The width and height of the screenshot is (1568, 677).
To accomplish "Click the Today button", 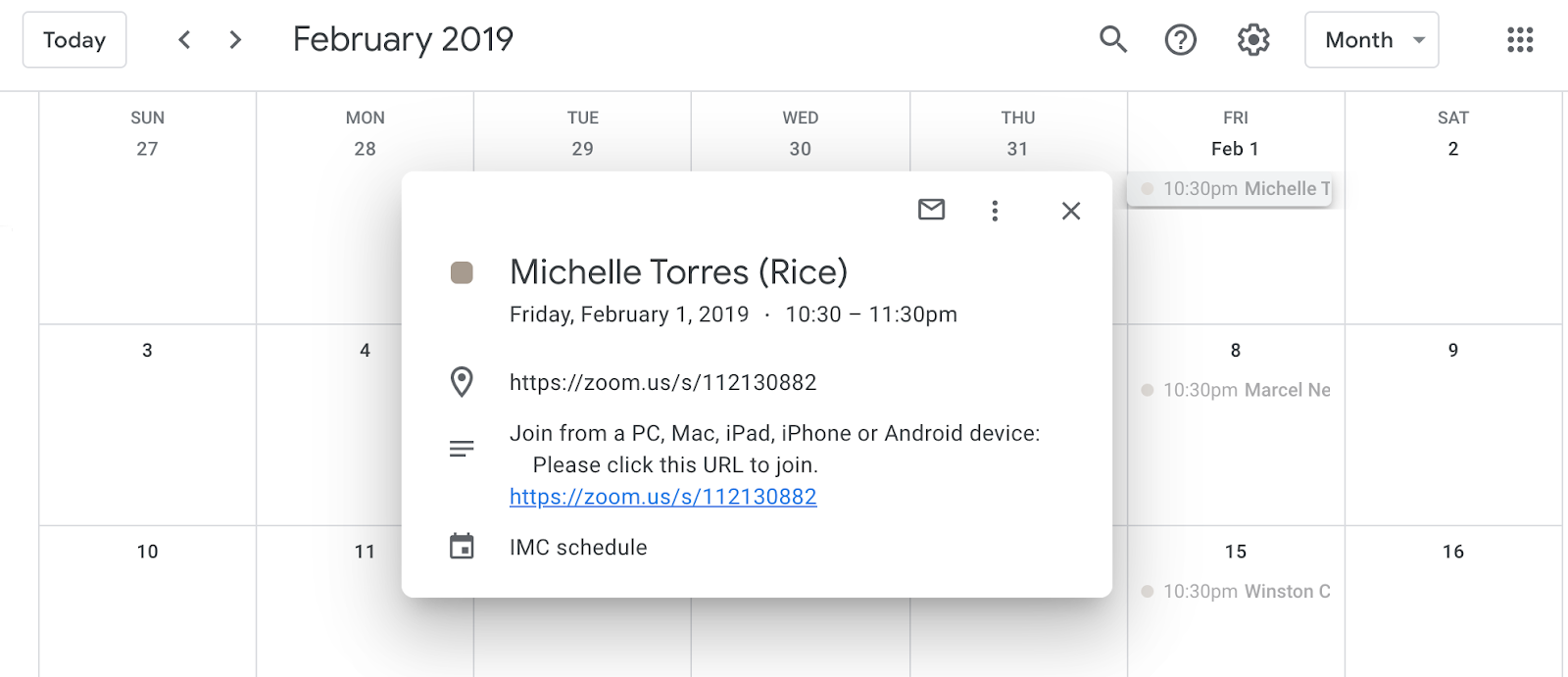I will click(74, 39).
